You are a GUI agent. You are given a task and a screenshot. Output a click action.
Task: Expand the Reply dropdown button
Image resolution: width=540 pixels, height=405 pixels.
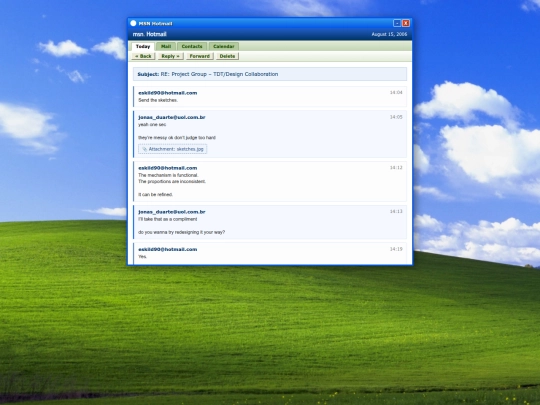point(170,56)
